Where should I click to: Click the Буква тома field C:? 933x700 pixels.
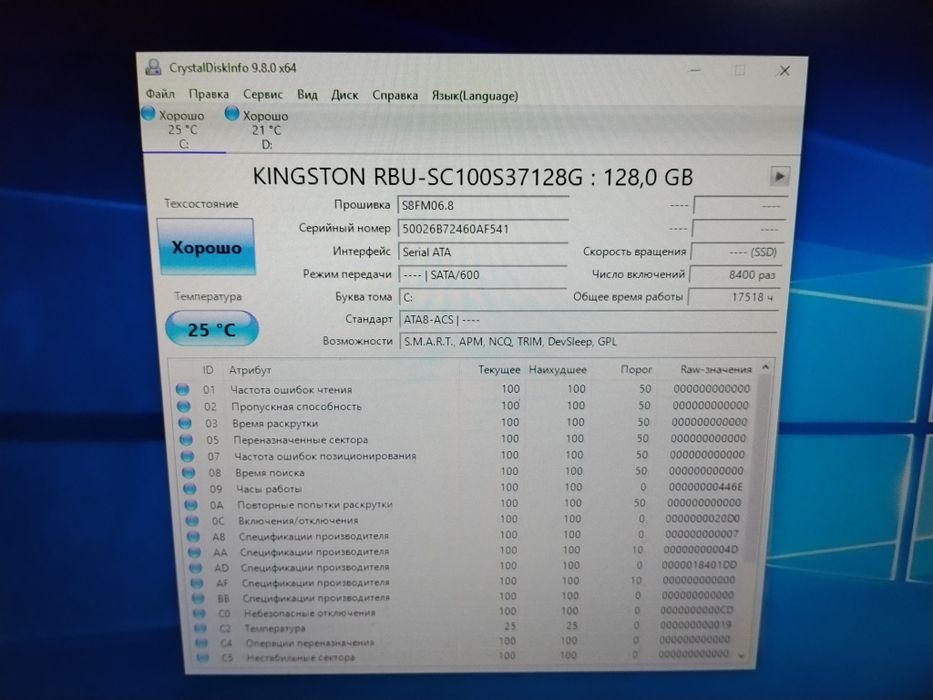tap(483, 297)
